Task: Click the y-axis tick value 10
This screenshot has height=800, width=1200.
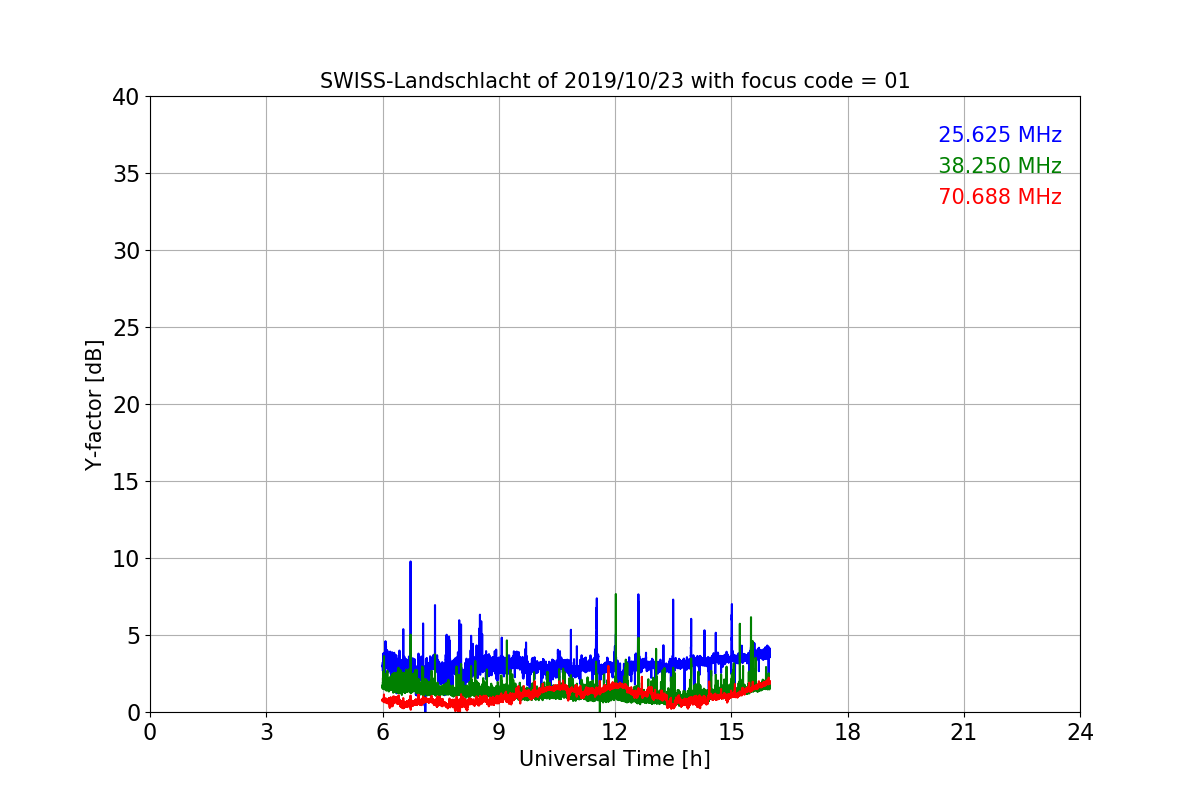Action: [126, 559]
